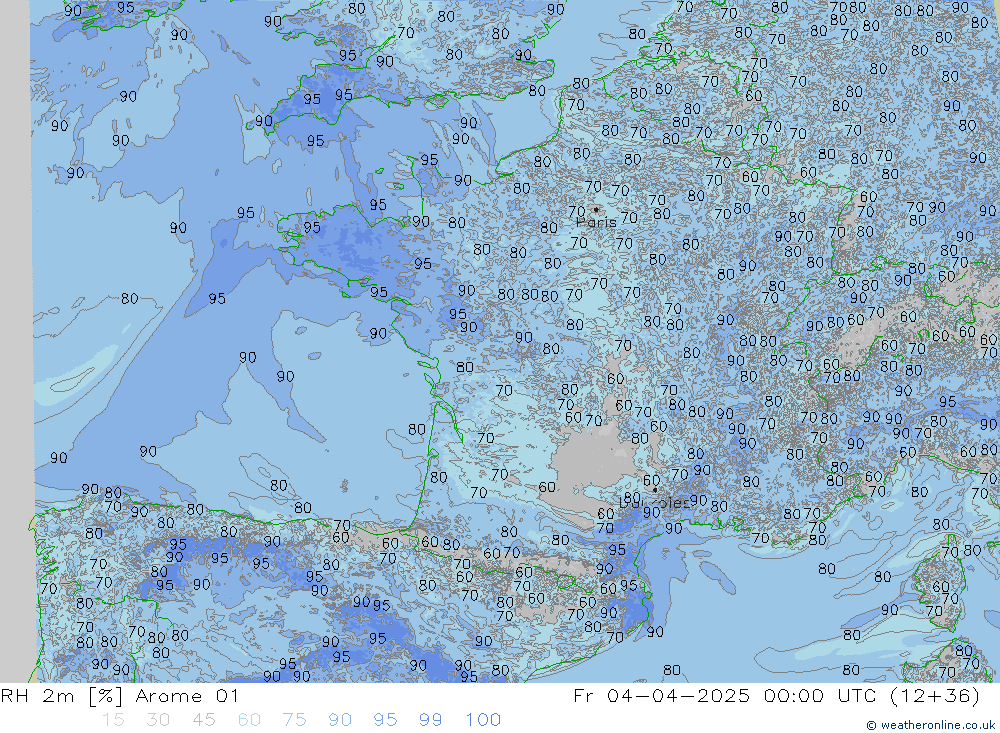Click the legend value 60 in the color scale
1000x733 pixels.
click(x=249, y=720)
